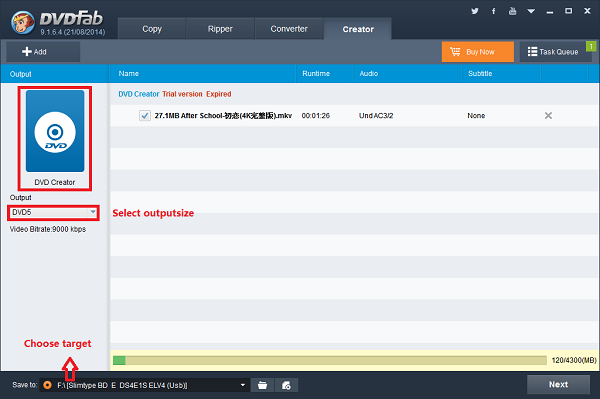This screenshot has width=600, height=399.
Task: Click the orange disc drive icon in Save to
Action: coord(47,385)
